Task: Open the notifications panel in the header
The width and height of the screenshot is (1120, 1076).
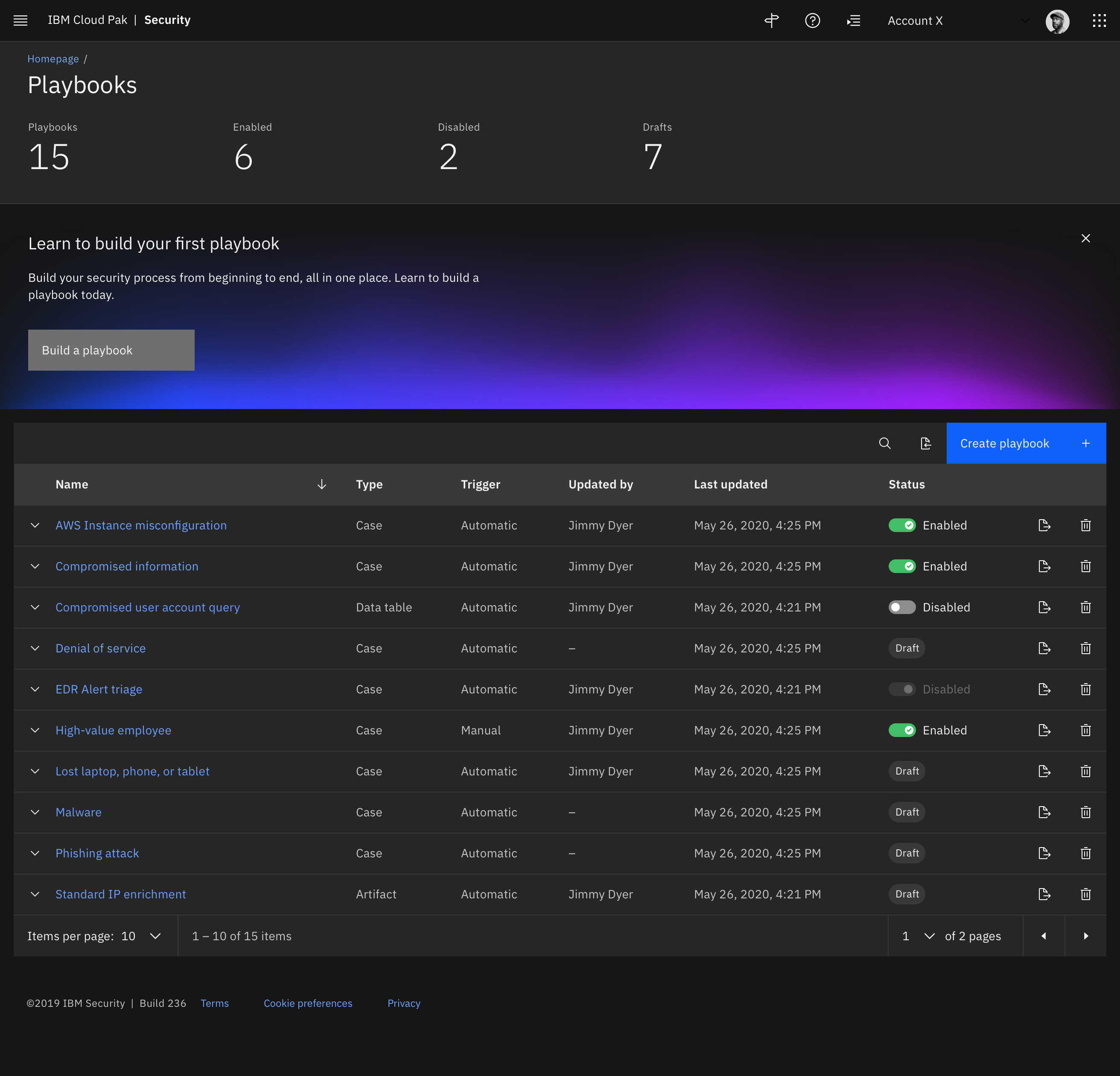Action: [853, 20]
